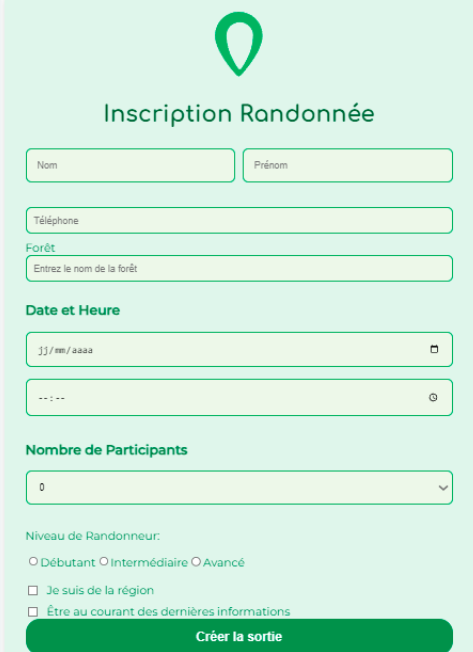Click the Inscription Randonnée heading
This screenshot has width=473, height=652.
coord(239,114)
